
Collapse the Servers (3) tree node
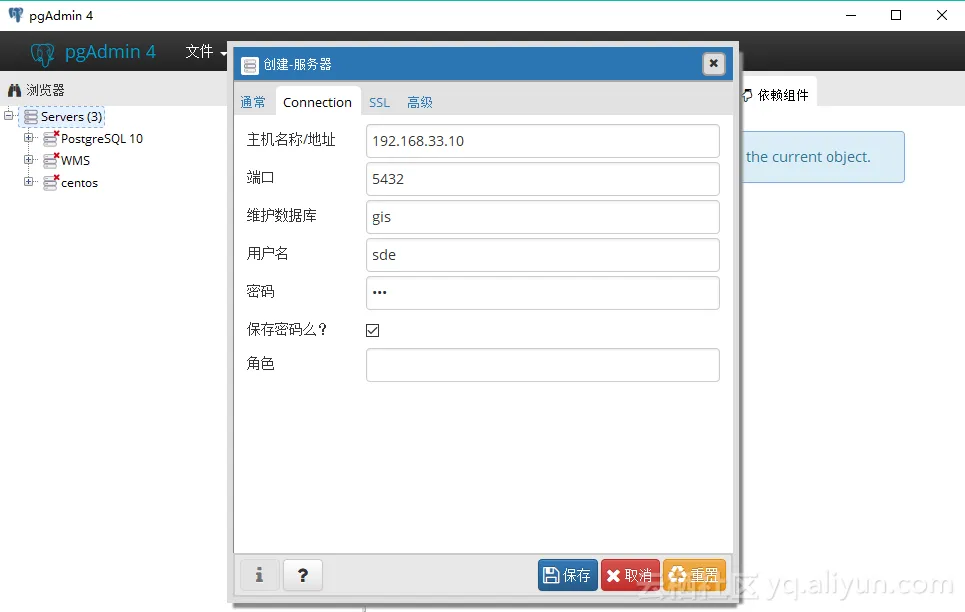[9, 115]
